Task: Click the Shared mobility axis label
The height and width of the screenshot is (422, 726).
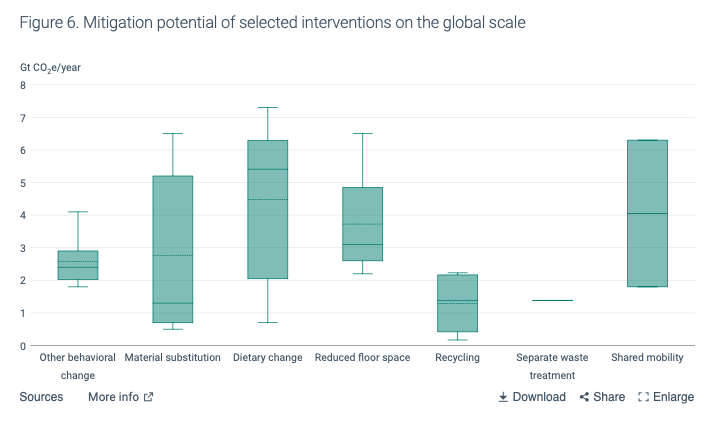Action: point(647,357)
